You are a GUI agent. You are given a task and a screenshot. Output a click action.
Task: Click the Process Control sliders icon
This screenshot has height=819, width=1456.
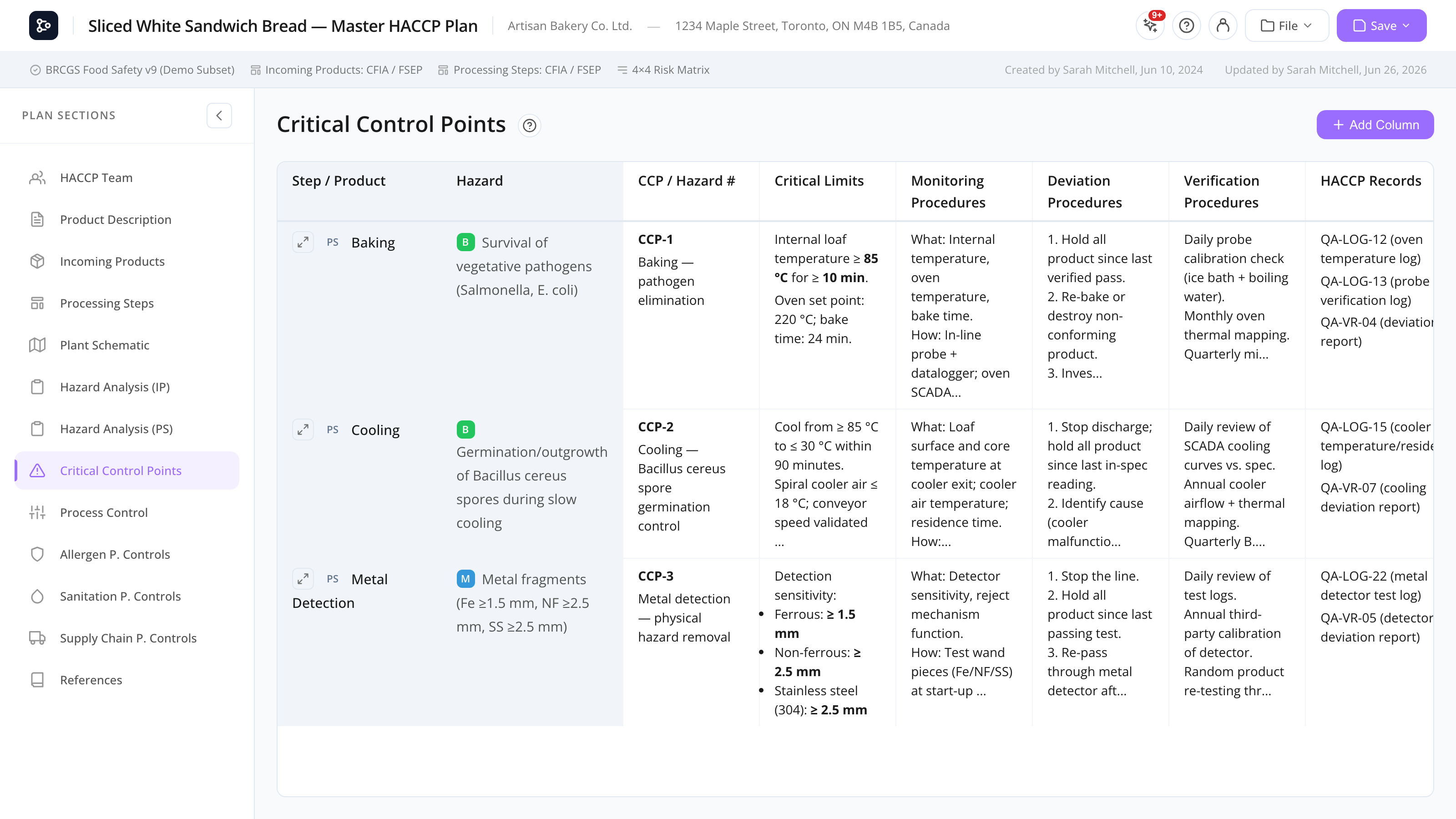[x=37, y=512]
